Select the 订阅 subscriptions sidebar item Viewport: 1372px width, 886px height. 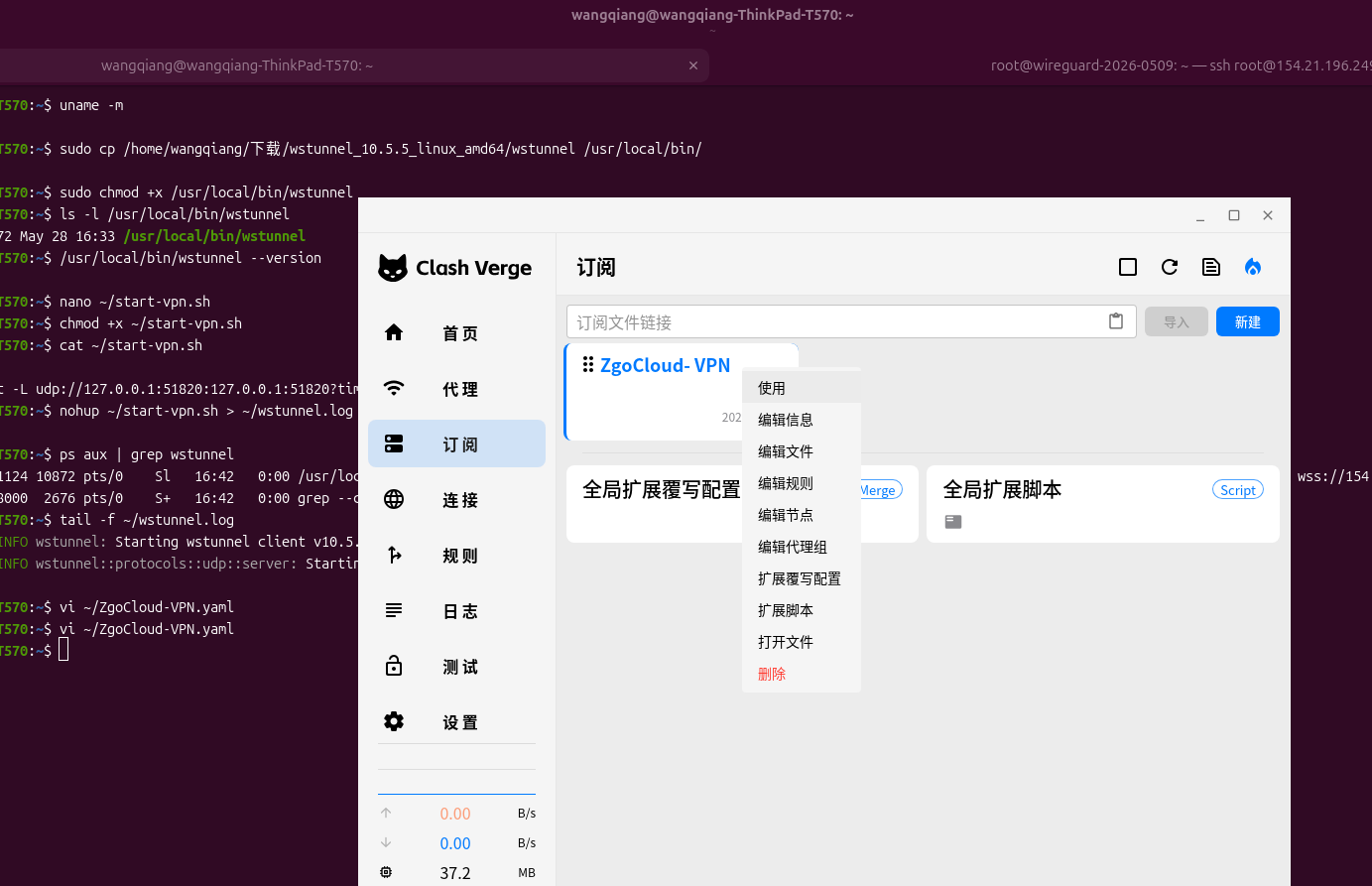coord(456,444)
